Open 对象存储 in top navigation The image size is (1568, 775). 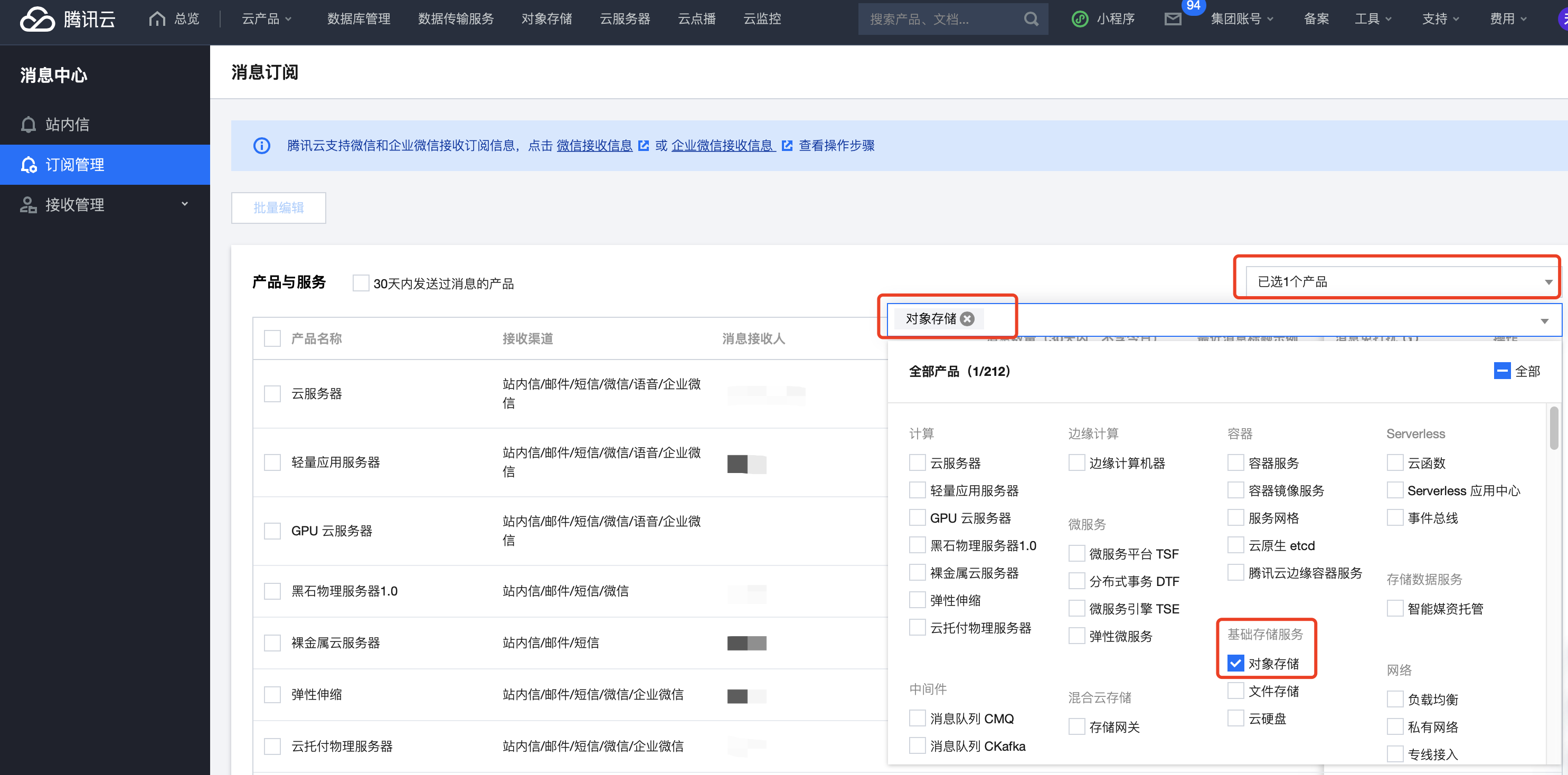coord(546,19)
